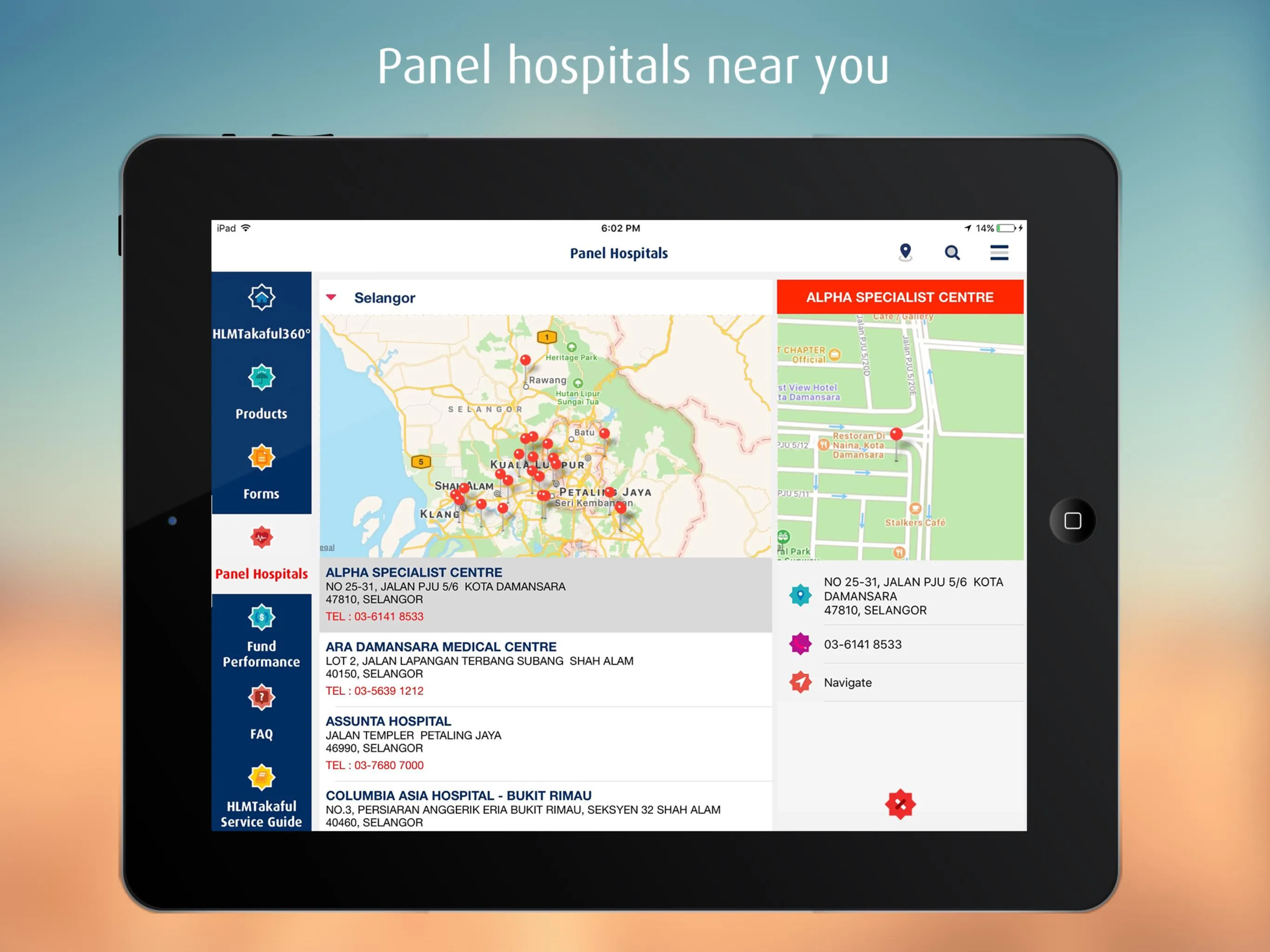The height and width of the screenshot is (952, 1270).
Task: Enable Navigate for Alpha Specialist Centre
Action: (847, 683)
